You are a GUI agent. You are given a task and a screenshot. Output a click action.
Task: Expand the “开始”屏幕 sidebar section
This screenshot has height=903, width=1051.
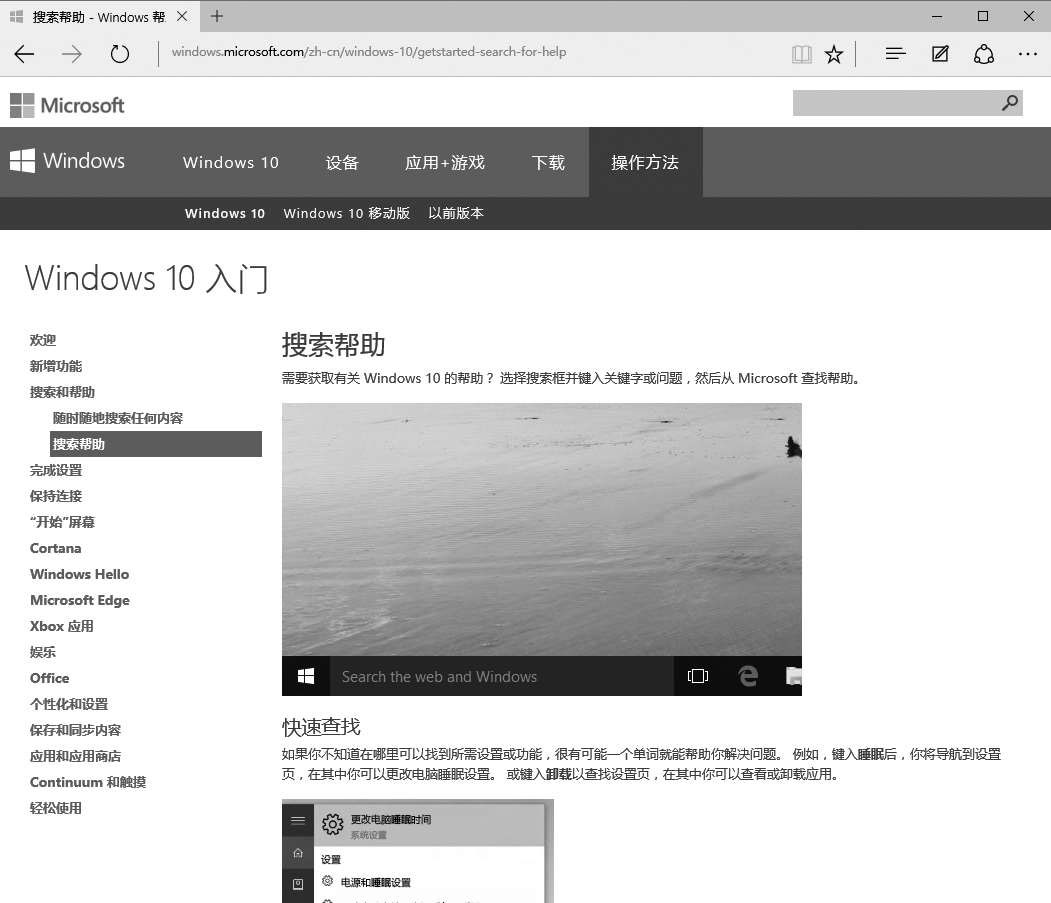pyautogui.click(x=62, y=522)
